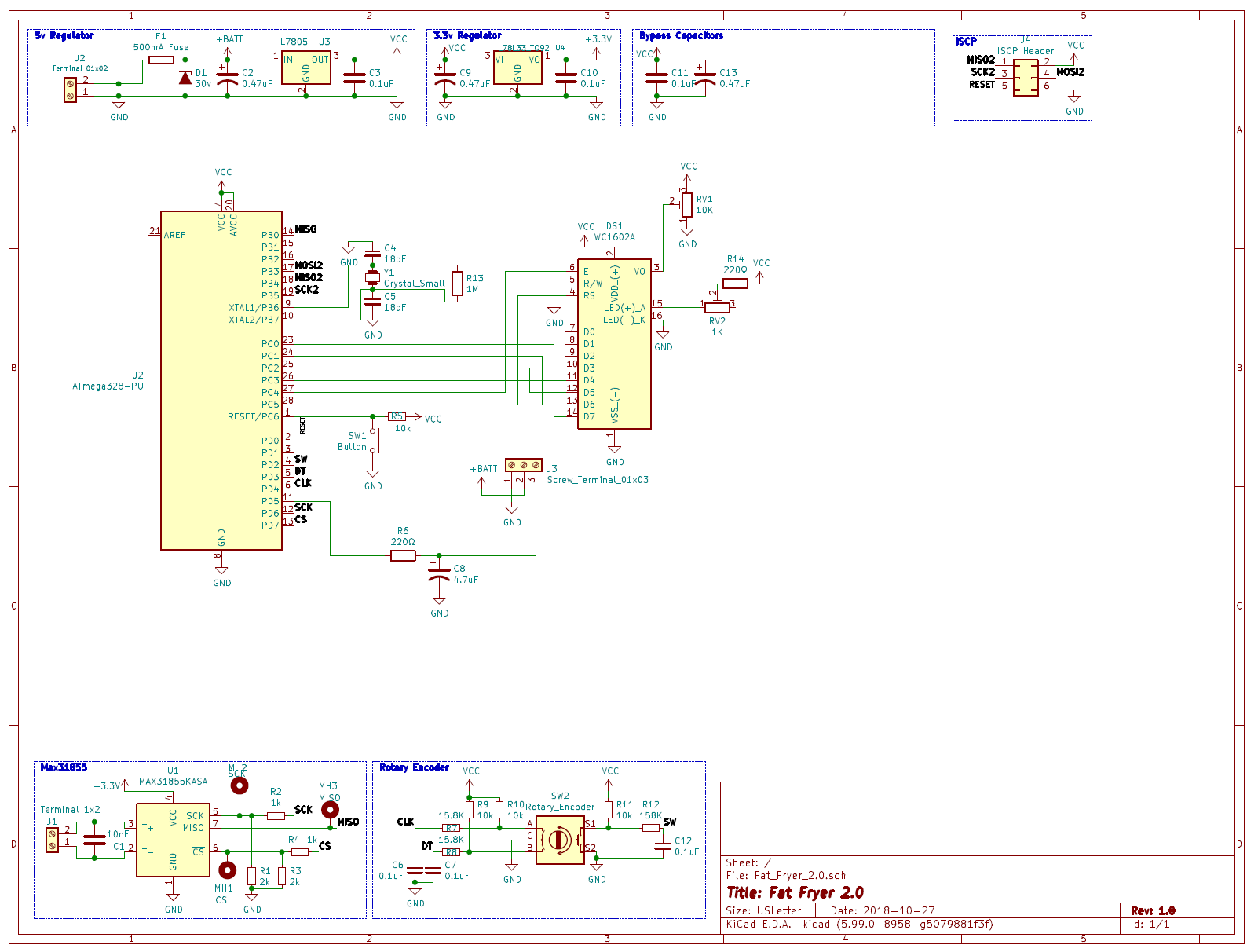
Task: Click the C3 0.1uF capacitor symbol
Action: point(355,78)
